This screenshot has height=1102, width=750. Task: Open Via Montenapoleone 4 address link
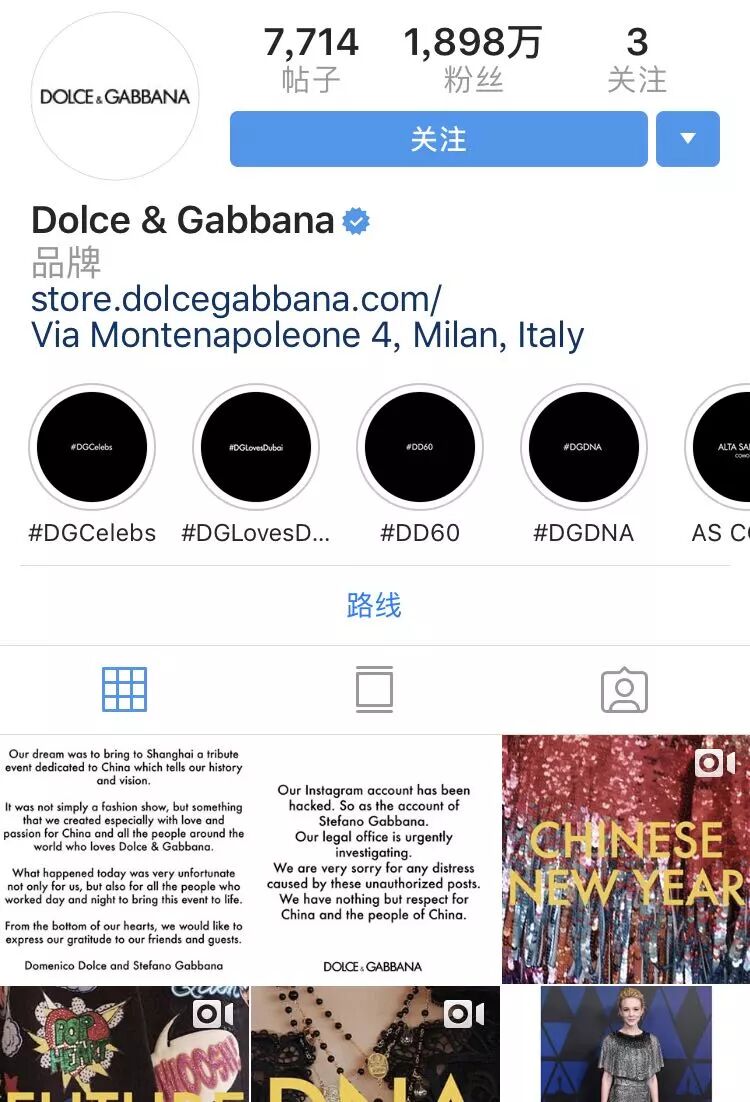pos(307,335)
